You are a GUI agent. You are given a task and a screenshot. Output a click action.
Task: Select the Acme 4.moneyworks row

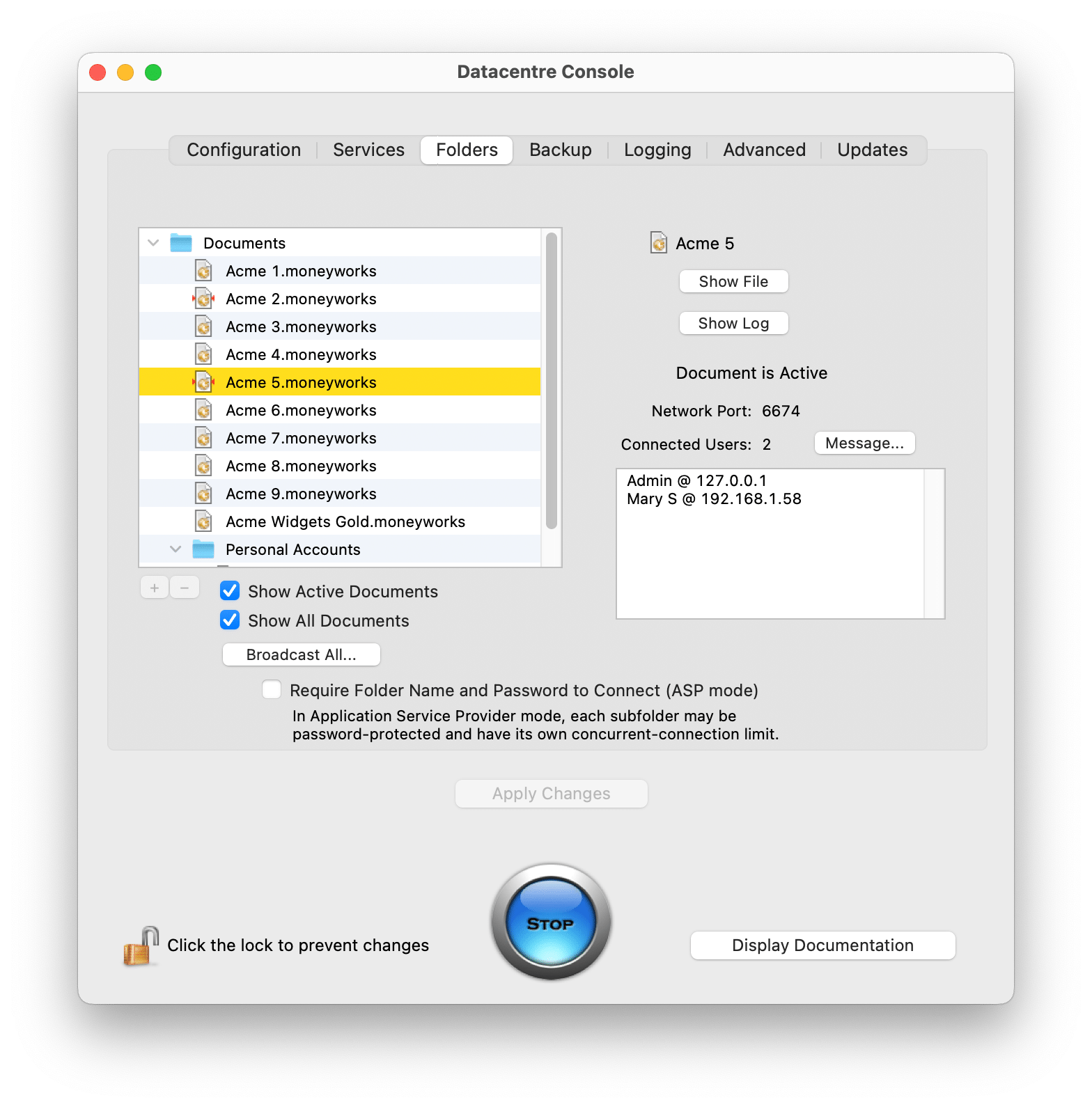(340, 354)
